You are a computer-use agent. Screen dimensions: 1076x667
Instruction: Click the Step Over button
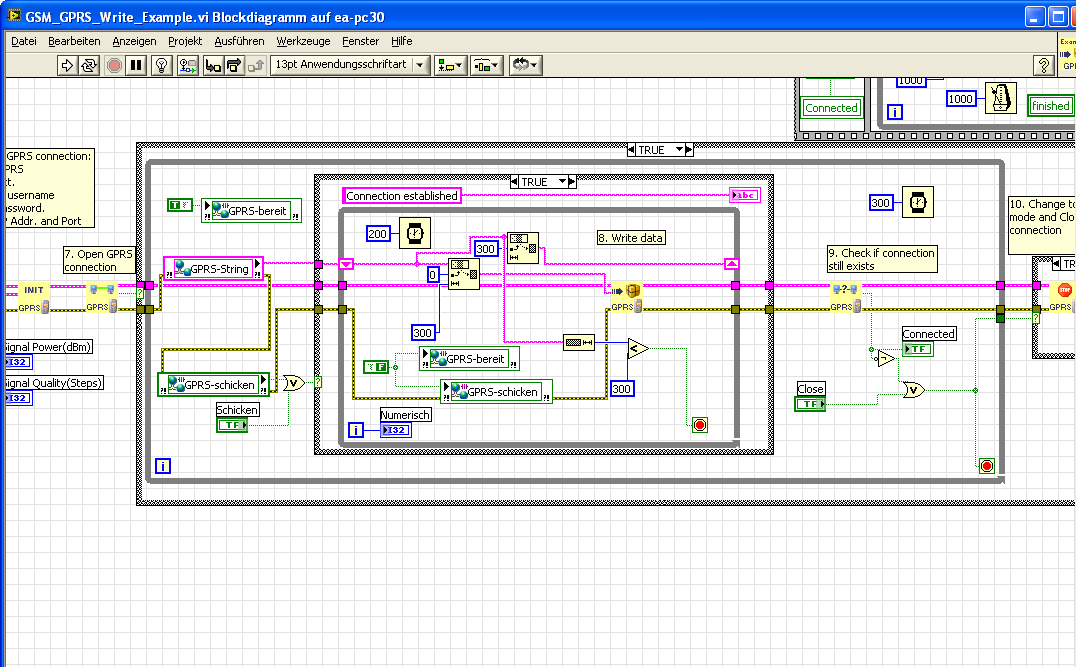234,65
